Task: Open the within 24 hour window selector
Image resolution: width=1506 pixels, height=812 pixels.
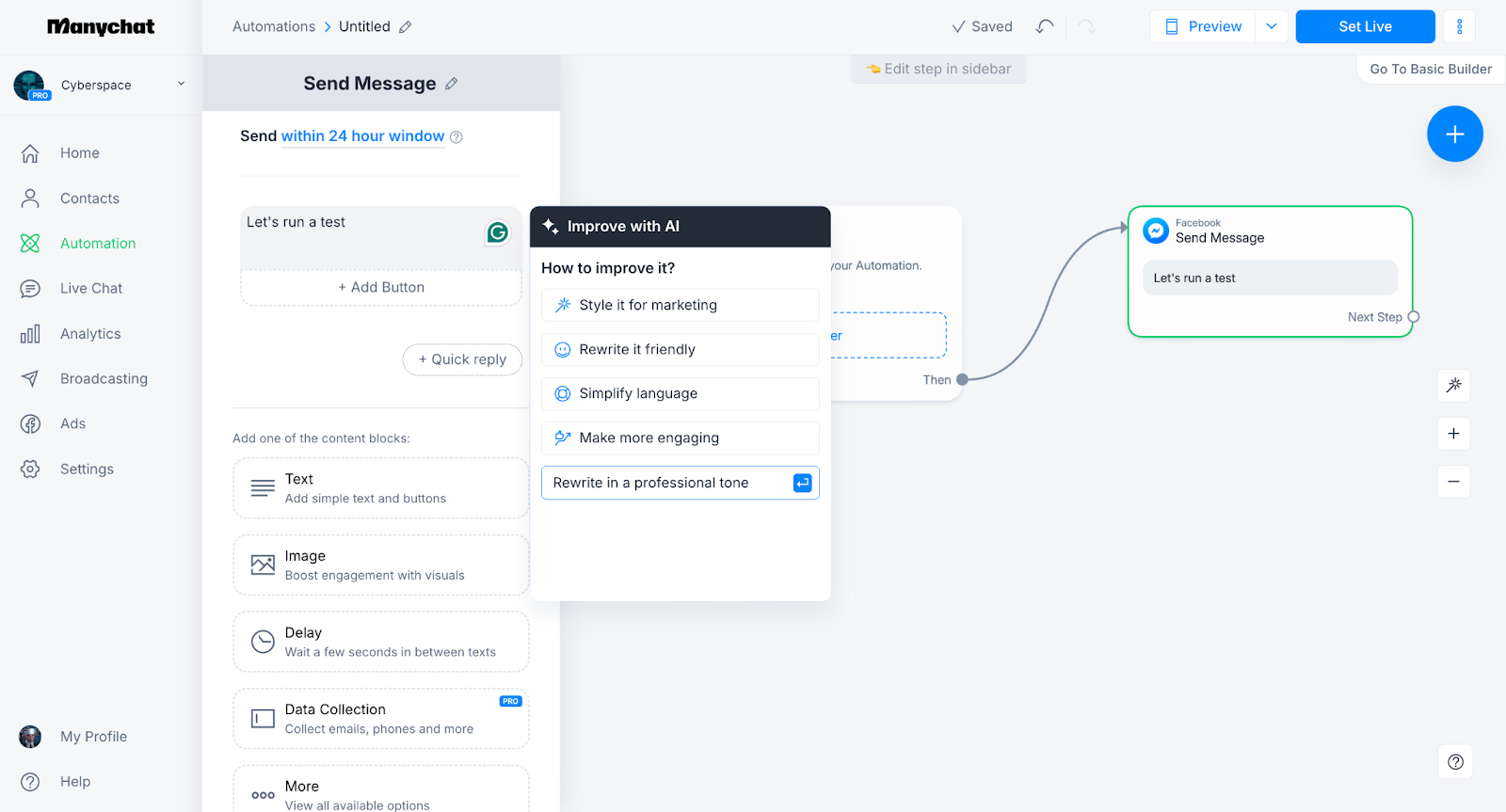Action: coord(362,136)
